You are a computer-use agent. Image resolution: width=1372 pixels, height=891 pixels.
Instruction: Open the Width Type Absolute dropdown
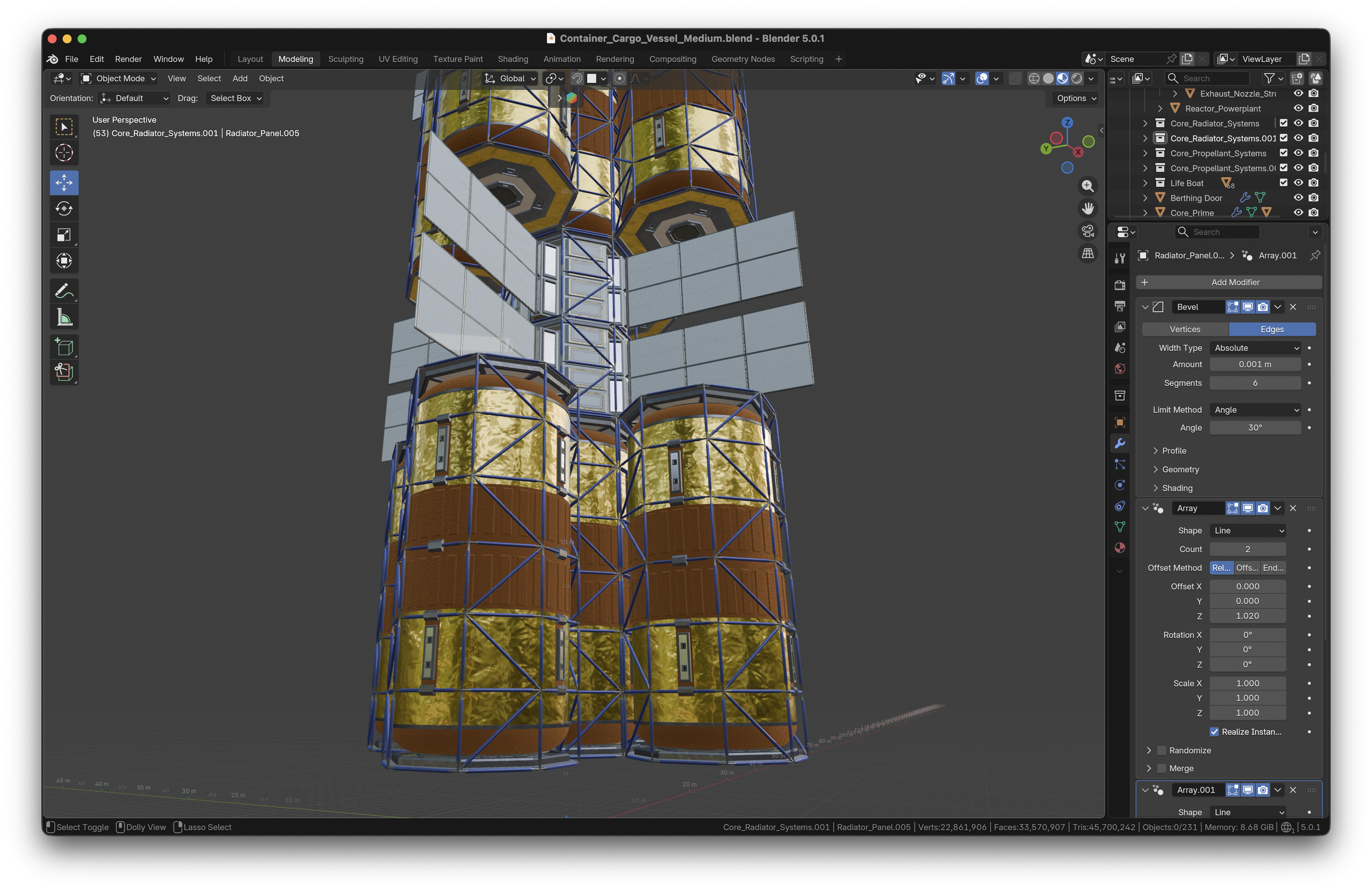click(1255, 348)
